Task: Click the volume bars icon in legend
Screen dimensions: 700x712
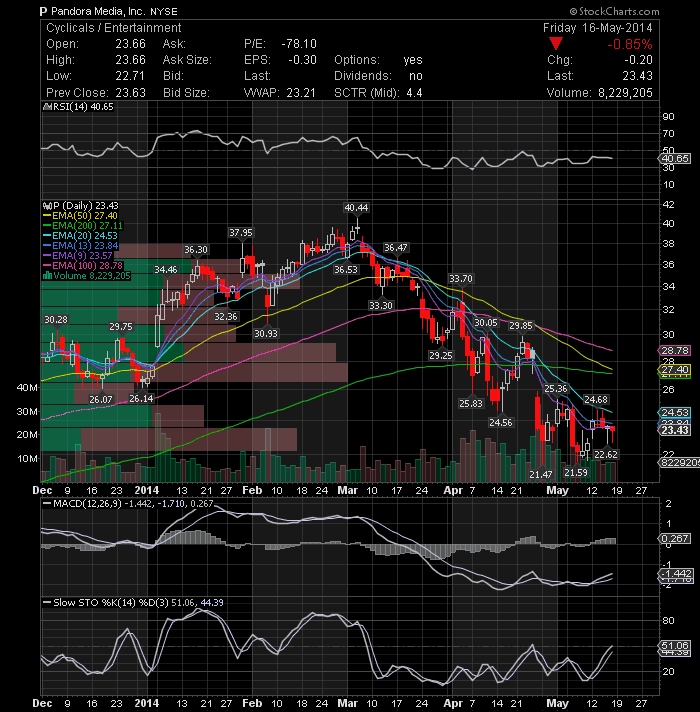Action: [47, 276]
